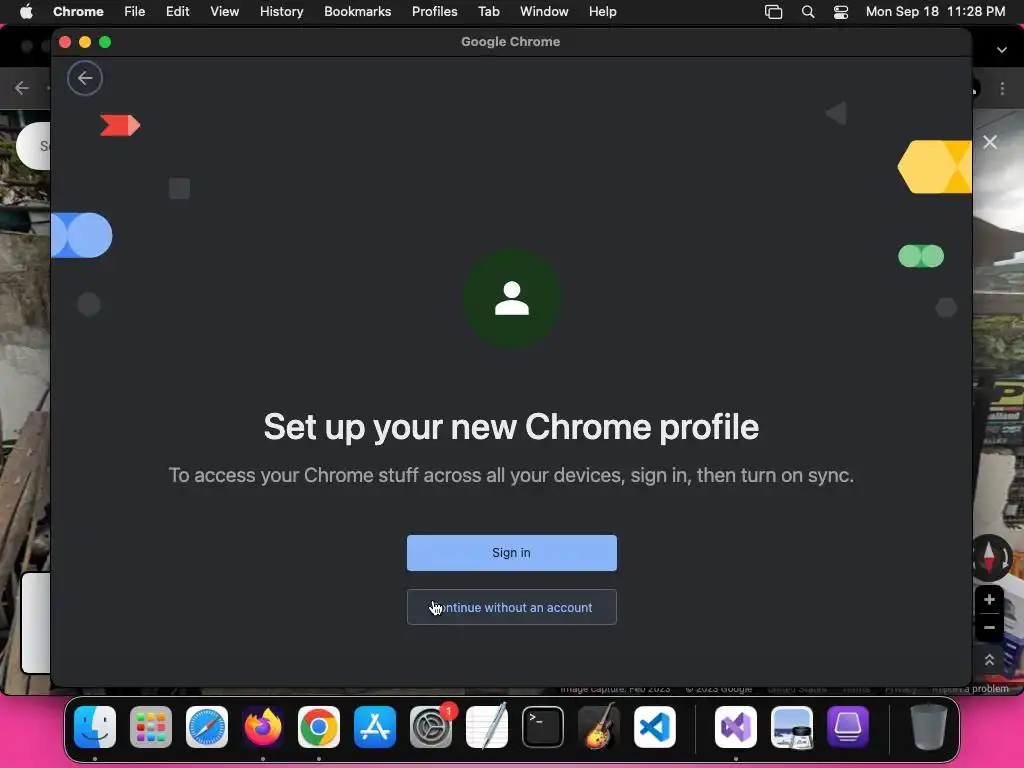Minimize the profile setup window
Image resolution: width=1024 pixels, height=768 pixels.
click(x=85, y=42)
